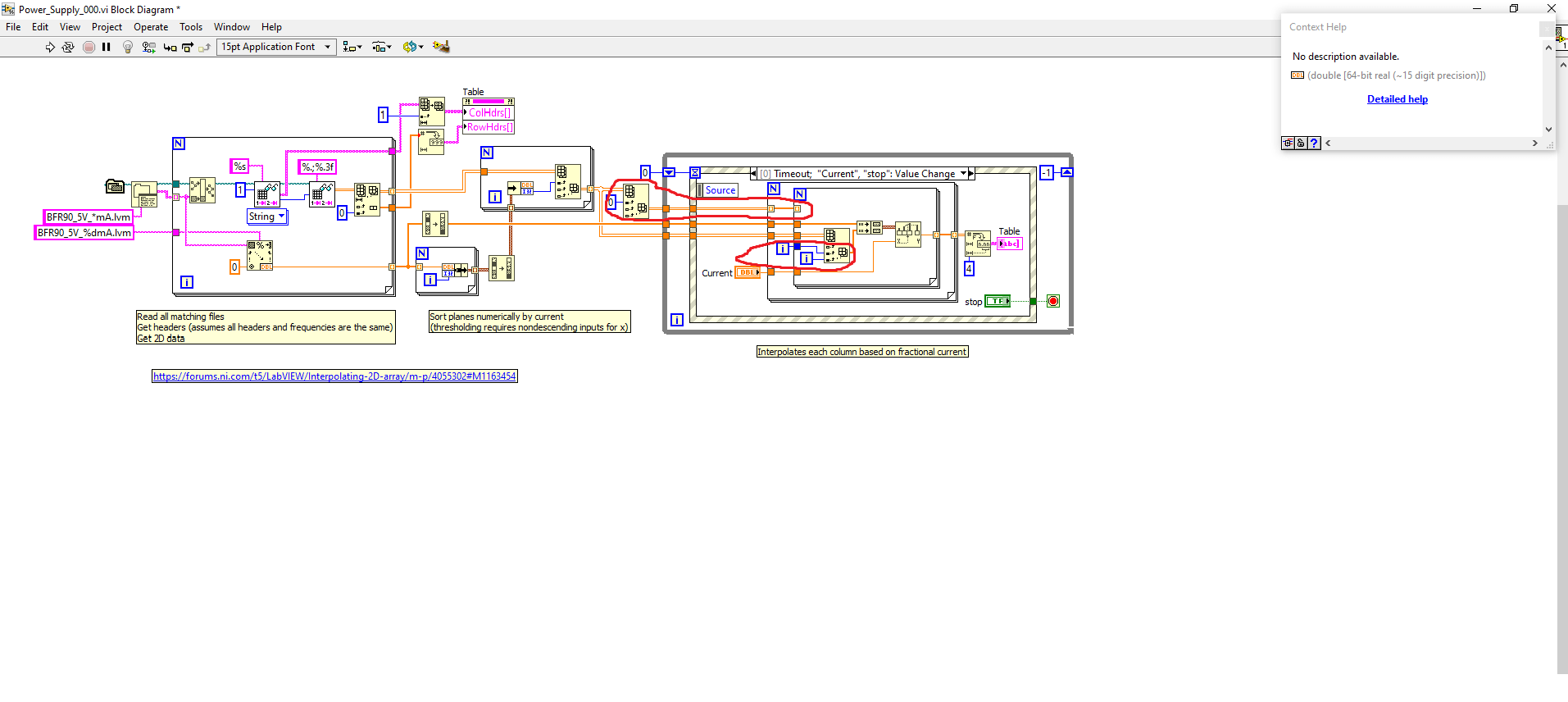The height and width of the screenshot is (702, 1568).
Task: Select the Source event data node
Action: (718, 190)
